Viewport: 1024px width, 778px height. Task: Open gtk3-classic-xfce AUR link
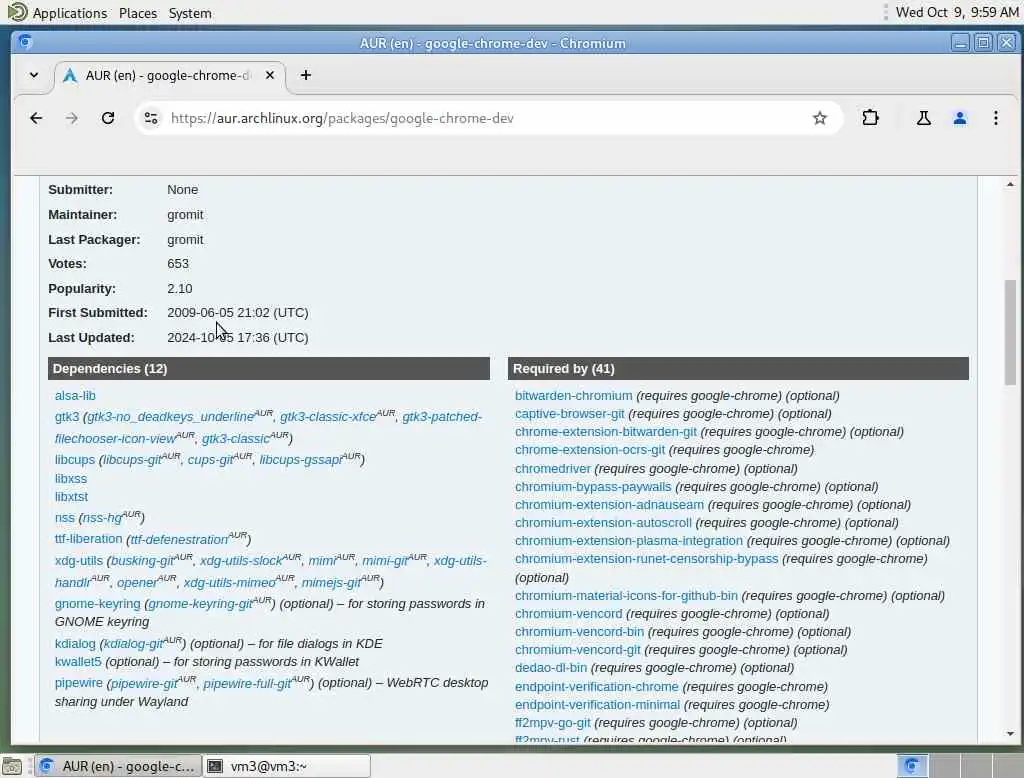coord(328,417)
